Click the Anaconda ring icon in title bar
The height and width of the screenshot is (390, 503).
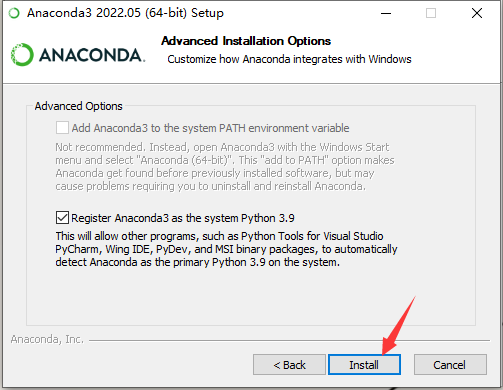coord(14,13)
